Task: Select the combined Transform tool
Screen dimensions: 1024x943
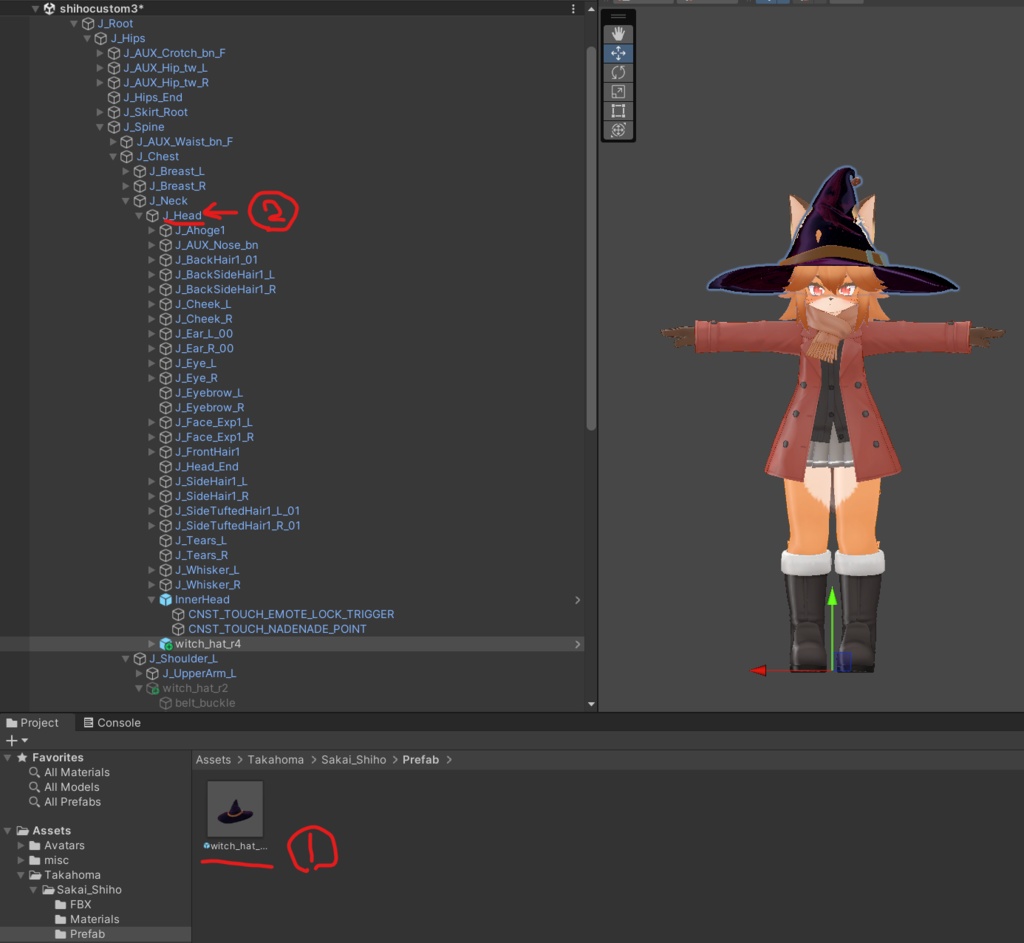Action: click(618, 130)
